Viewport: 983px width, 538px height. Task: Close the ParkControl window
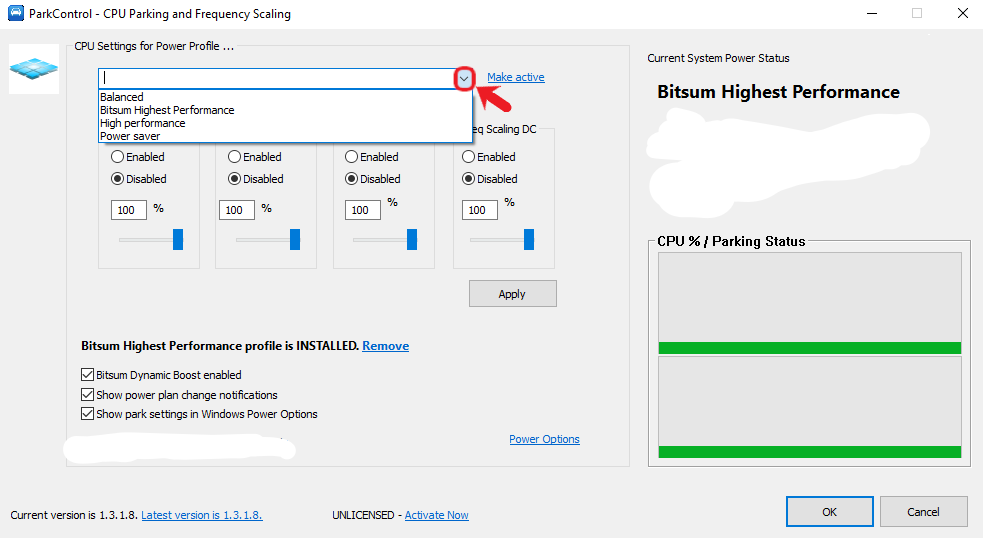click(963, 13)
